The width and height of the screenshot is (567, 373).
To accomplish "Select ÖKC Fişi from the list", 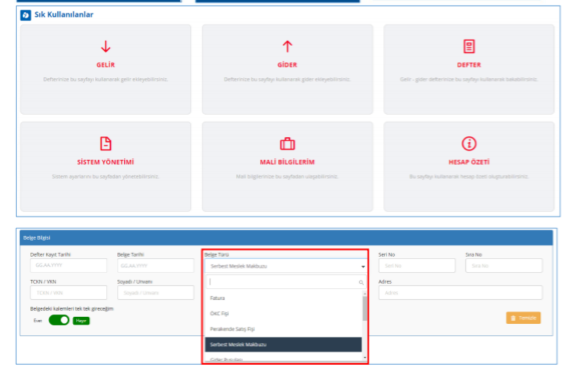I will tap(284, 313).
